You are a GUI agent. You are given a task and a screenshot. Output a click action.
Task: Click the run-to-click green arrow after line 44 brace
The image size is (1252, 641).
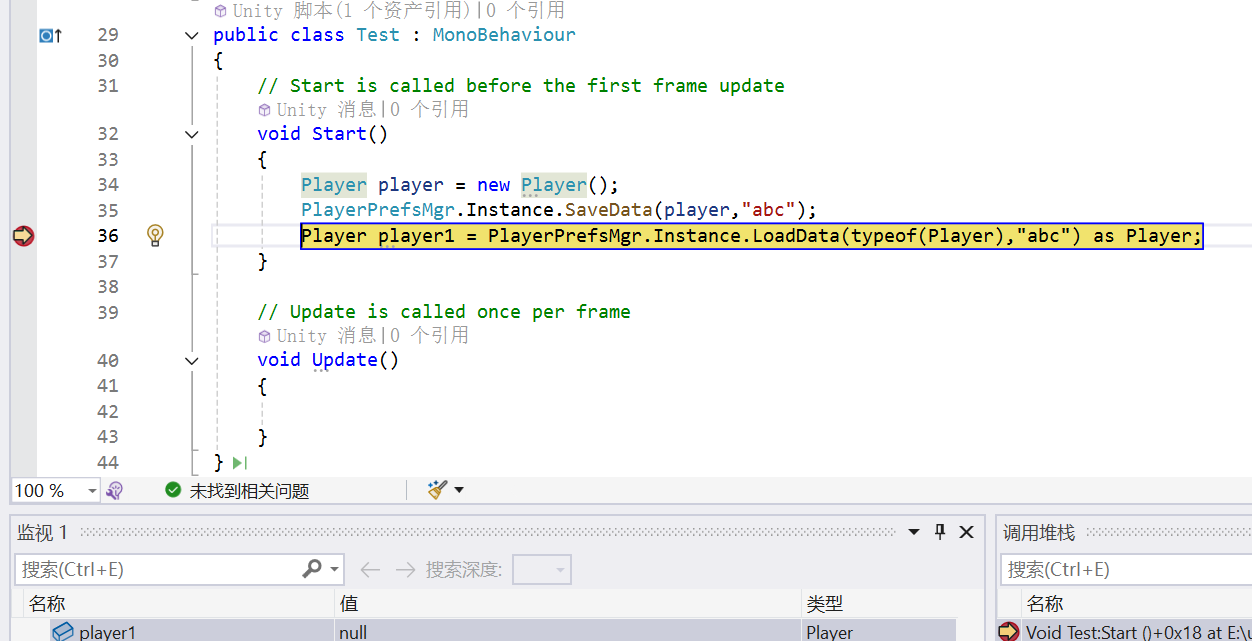(239, 463)
